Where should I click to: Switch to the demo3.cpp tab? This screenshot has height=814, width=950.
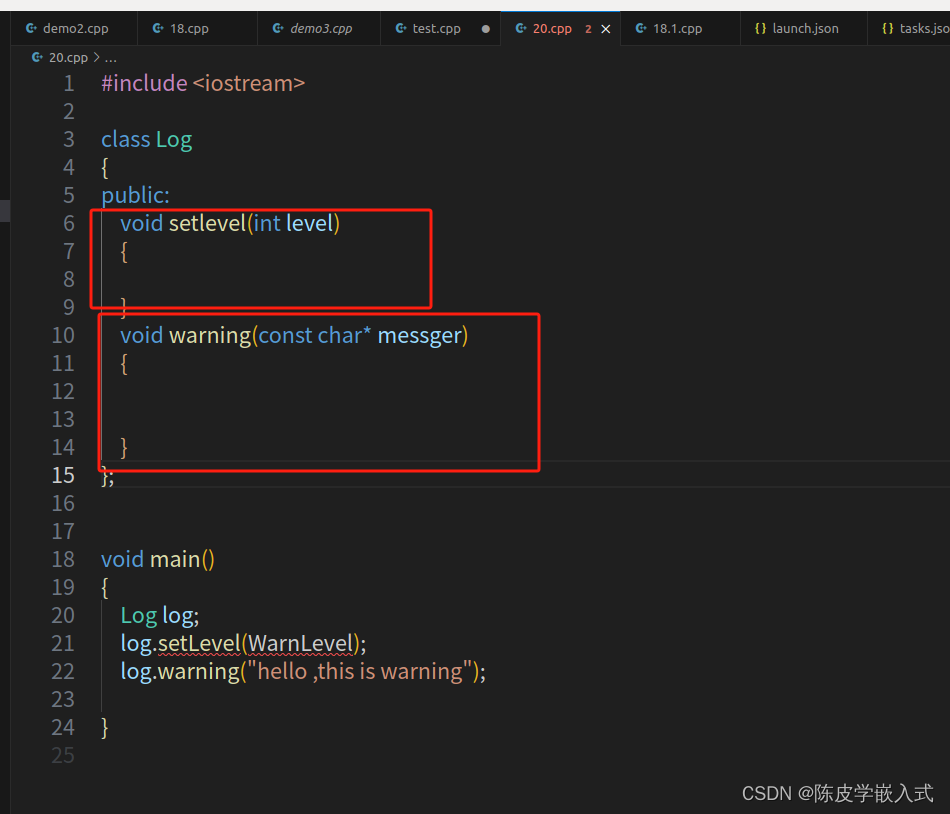point(319,28)
